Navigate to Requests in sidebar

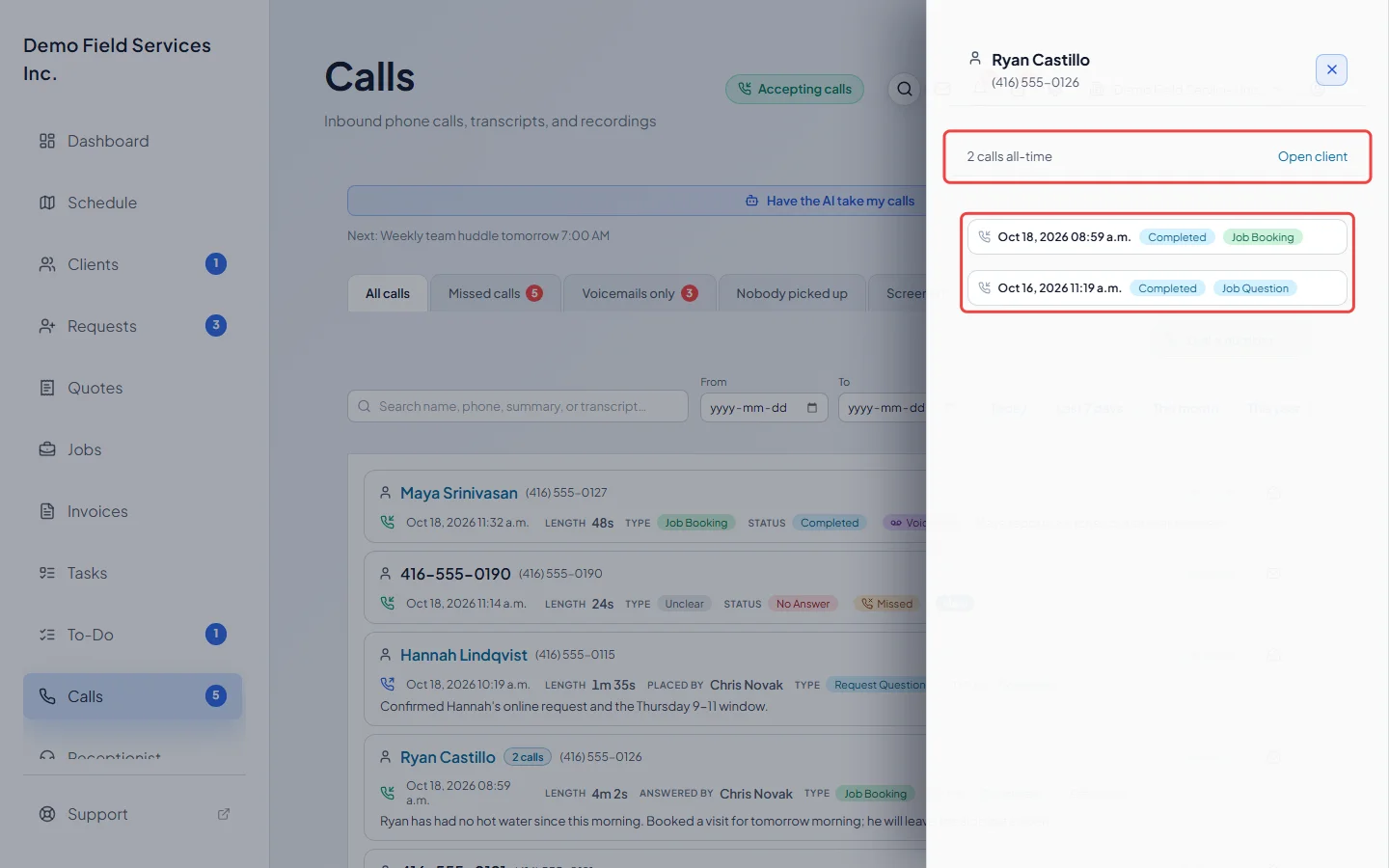click(x=133, y=326)
